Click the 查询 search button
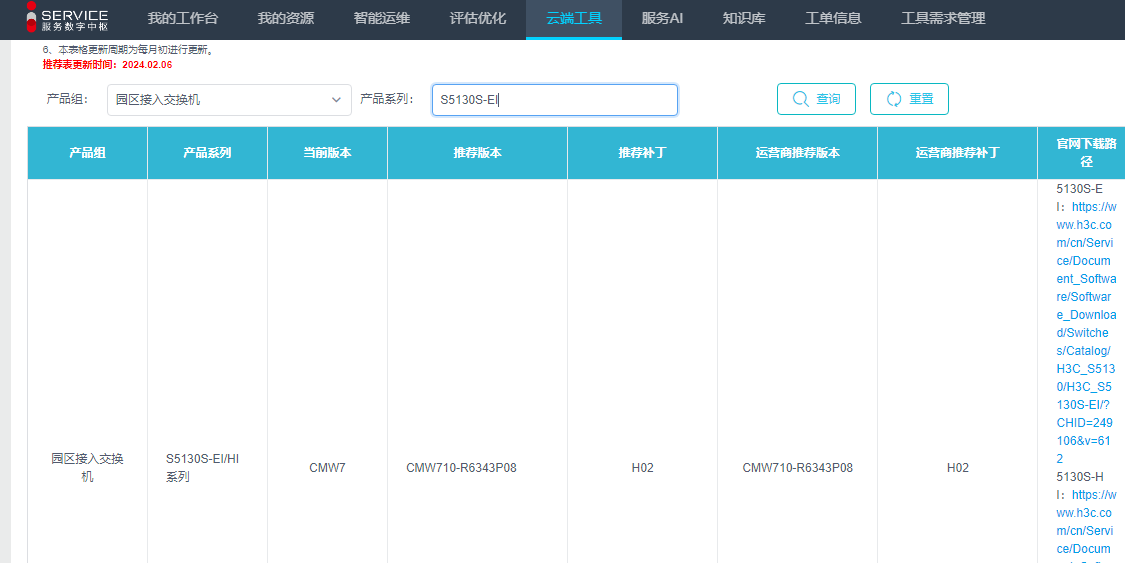1125x563 pixels. coord(816,99)
